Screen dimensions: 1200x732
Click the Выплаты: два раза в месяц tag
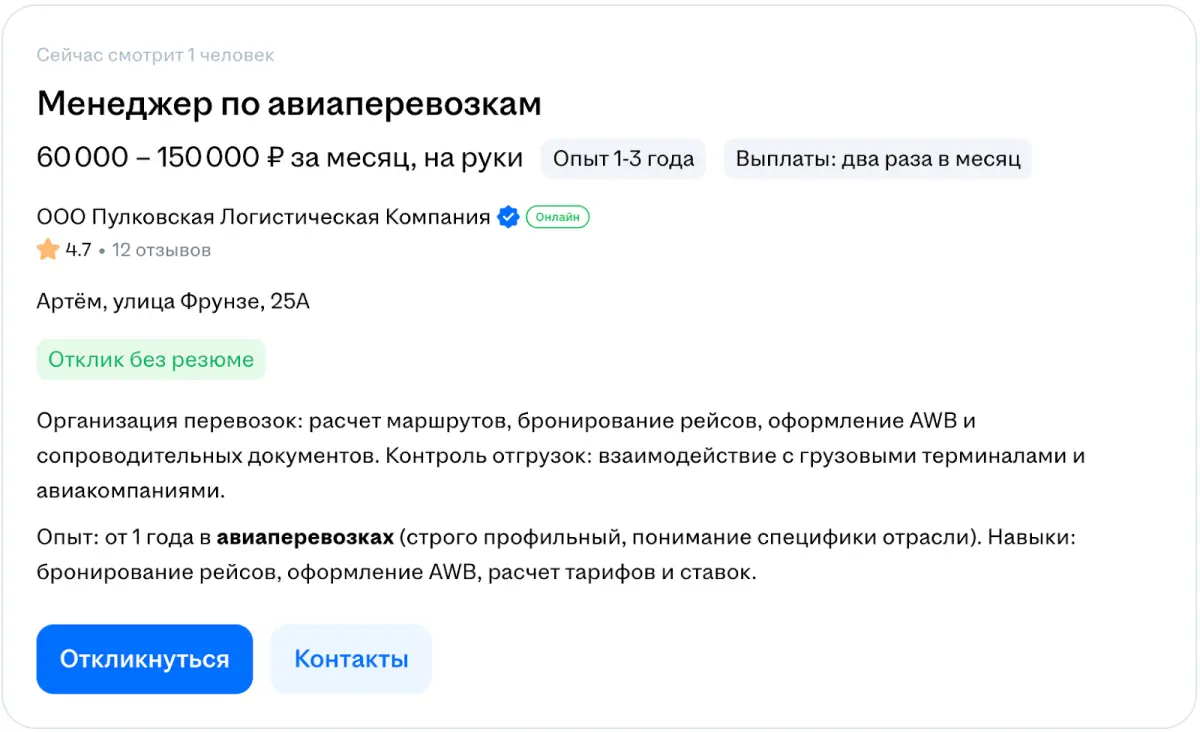coord(877,159)
